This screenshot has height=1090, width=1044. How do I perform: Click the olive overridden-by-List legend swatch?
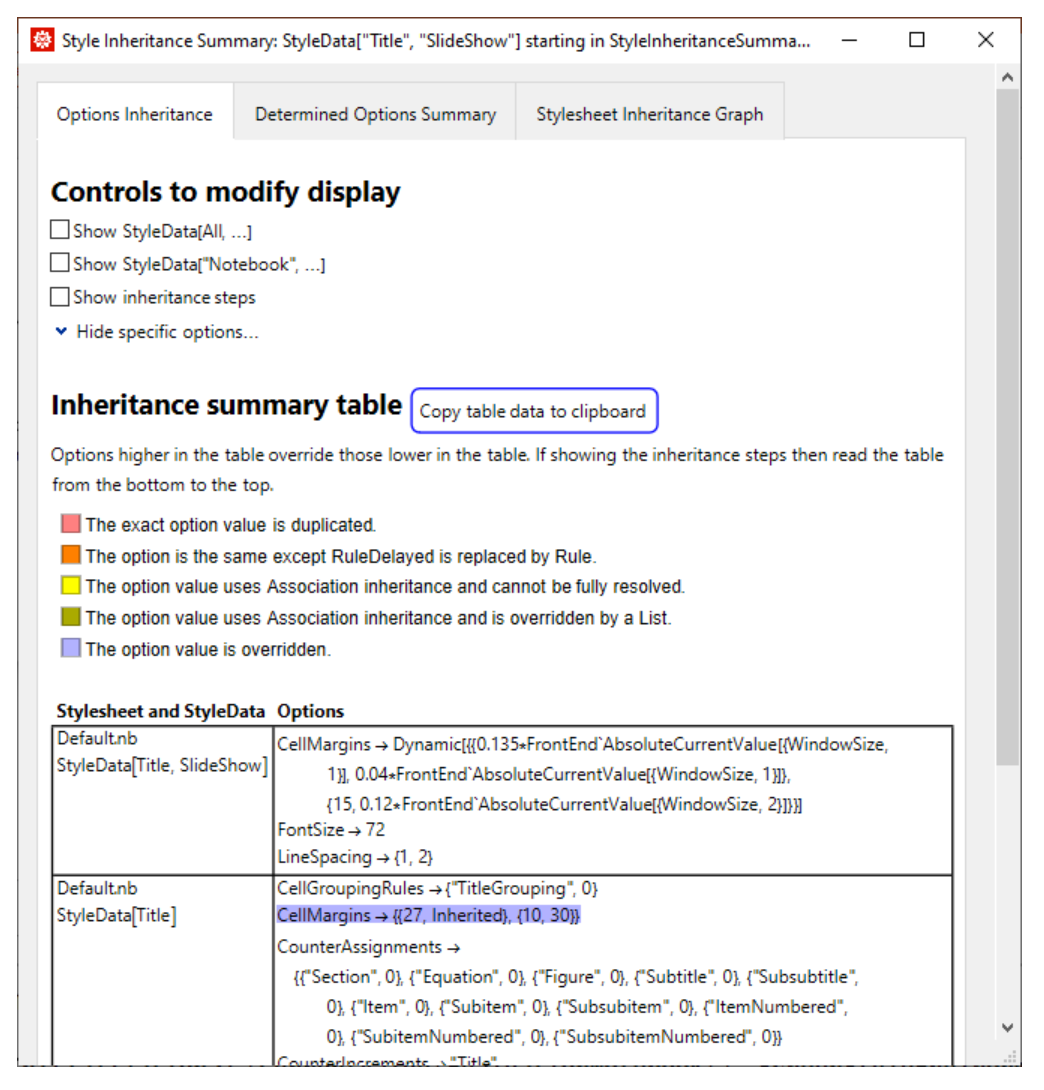click(x=70, y=618)
